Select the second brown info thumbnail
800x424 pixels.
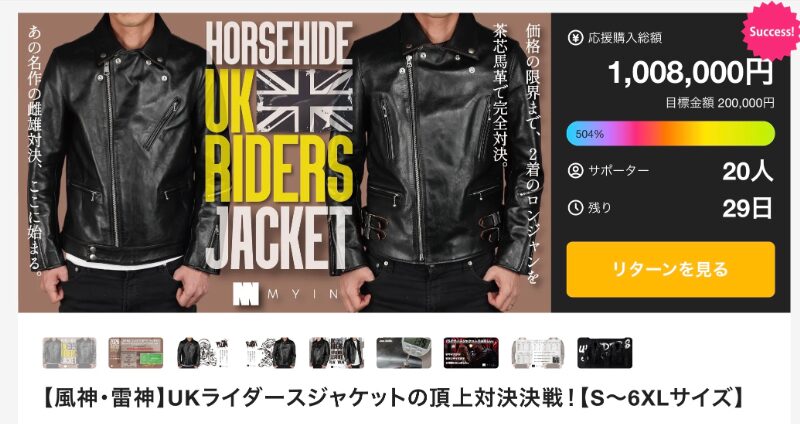click(136, 353)
